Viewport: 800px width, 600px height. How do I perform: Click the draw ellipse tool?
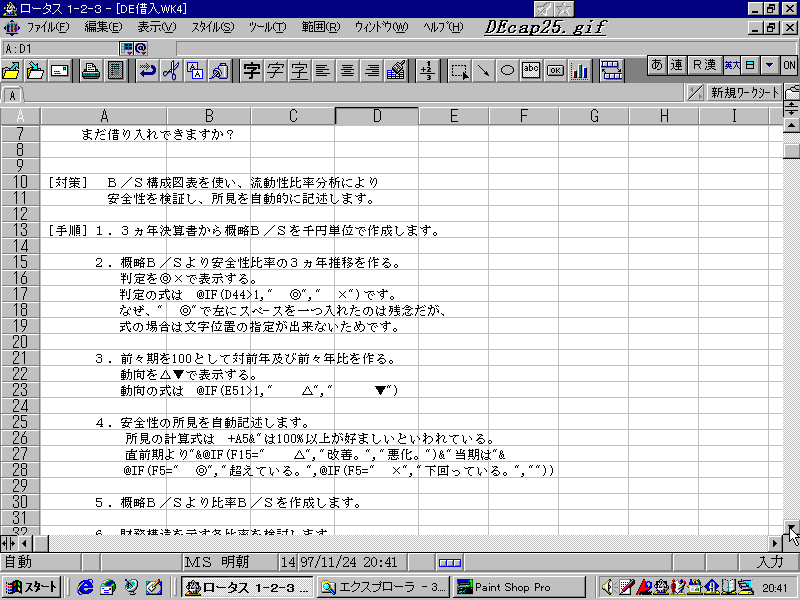pyautogui.click(x=507, y=70)
